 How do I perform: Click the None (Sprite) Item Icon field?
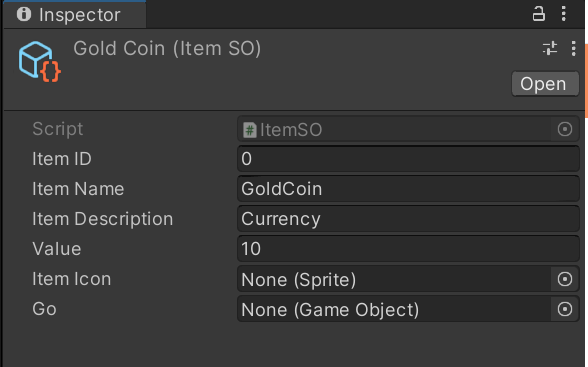pyautogui.click(x=394, y=279)
